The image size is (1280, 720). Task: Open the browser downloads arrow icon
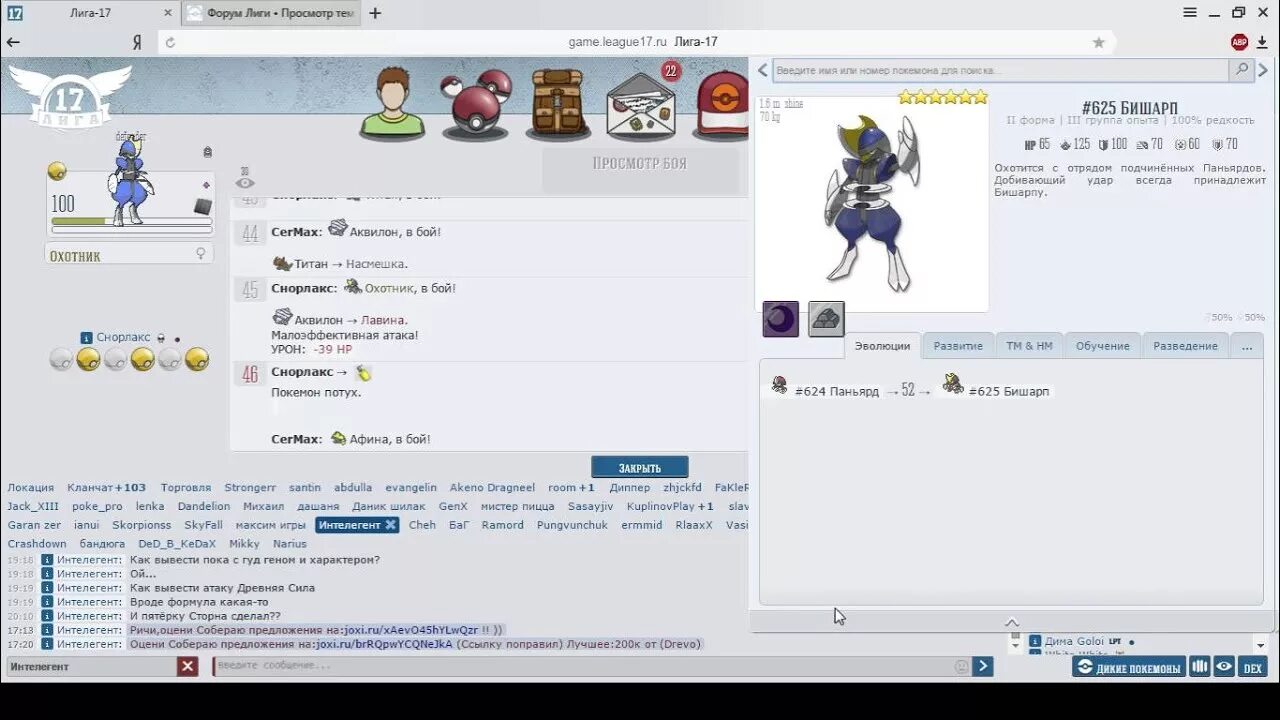click(1263, 42)
